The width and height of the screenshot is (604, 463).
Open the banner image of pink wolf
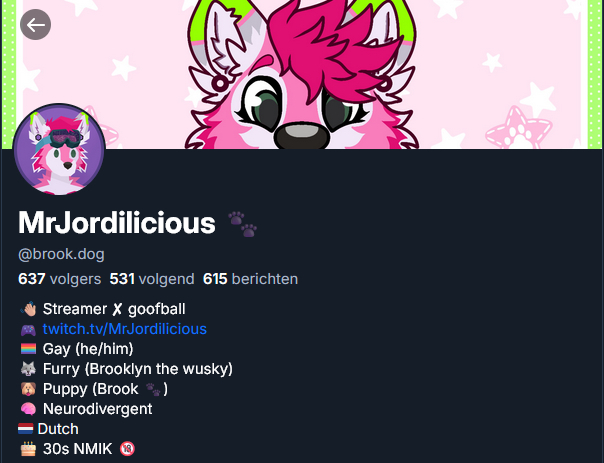pyautogui.click(x=302, y=74)
